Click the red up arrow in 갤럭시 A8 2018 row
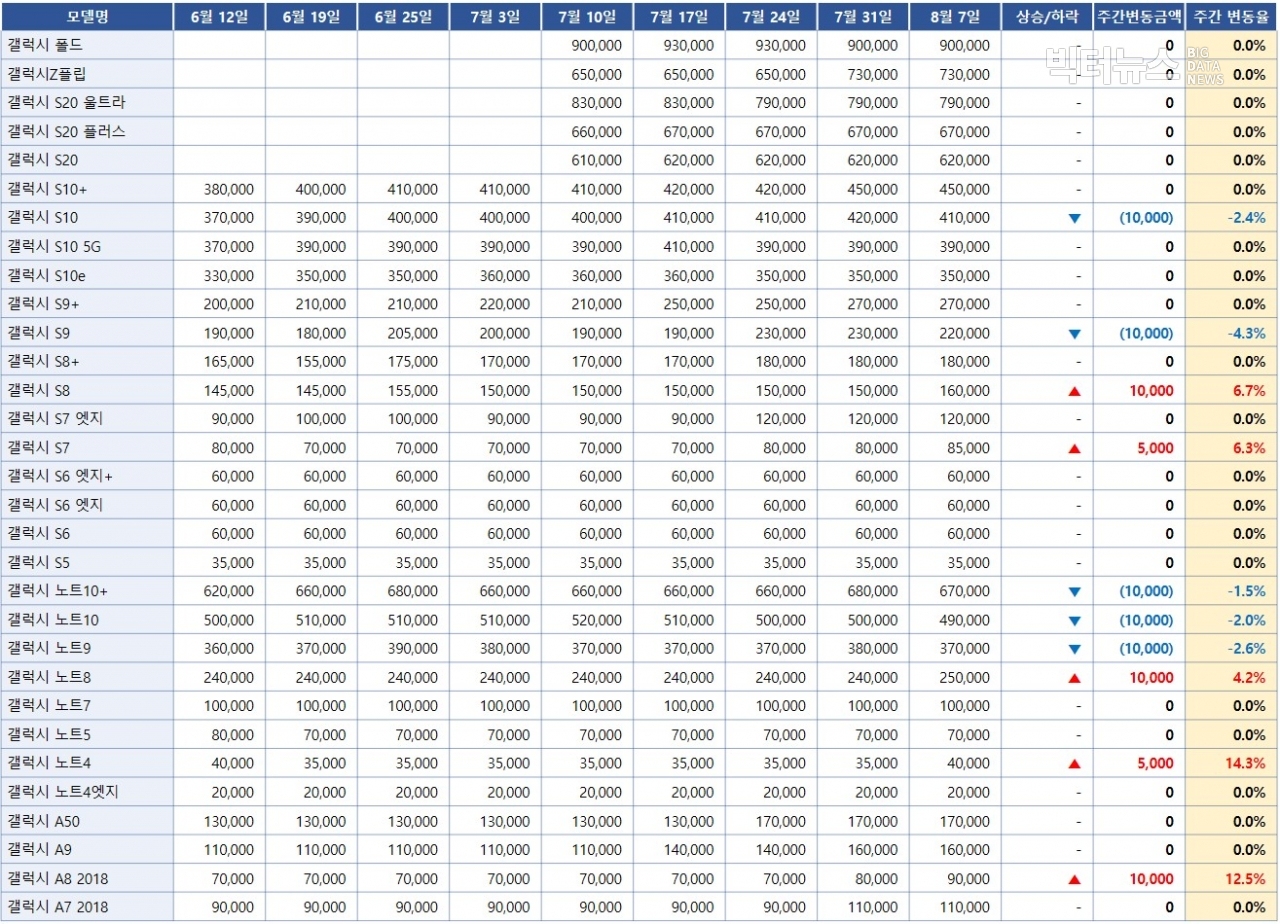This screenshot has height=924, width=1280. [1074, 879]
